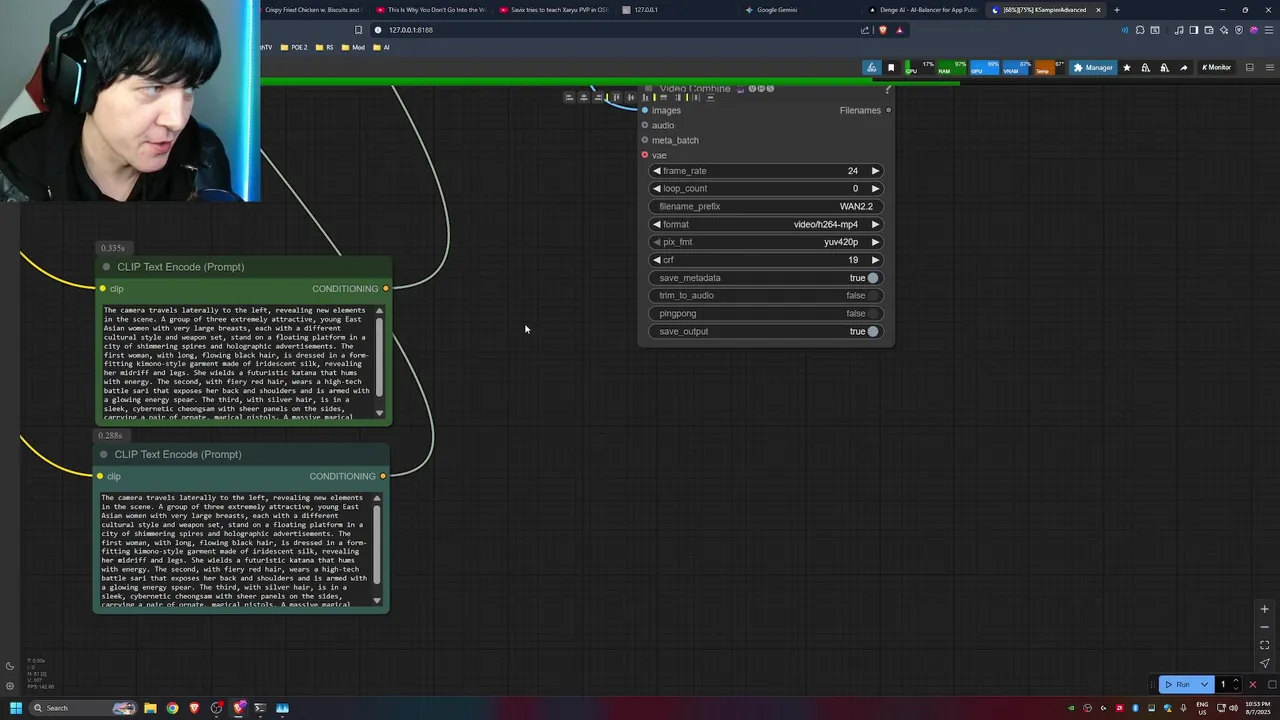Open the ComfyUI Manager
The height and width of the screenshot is (720, 1280).
coord(1092,68)
